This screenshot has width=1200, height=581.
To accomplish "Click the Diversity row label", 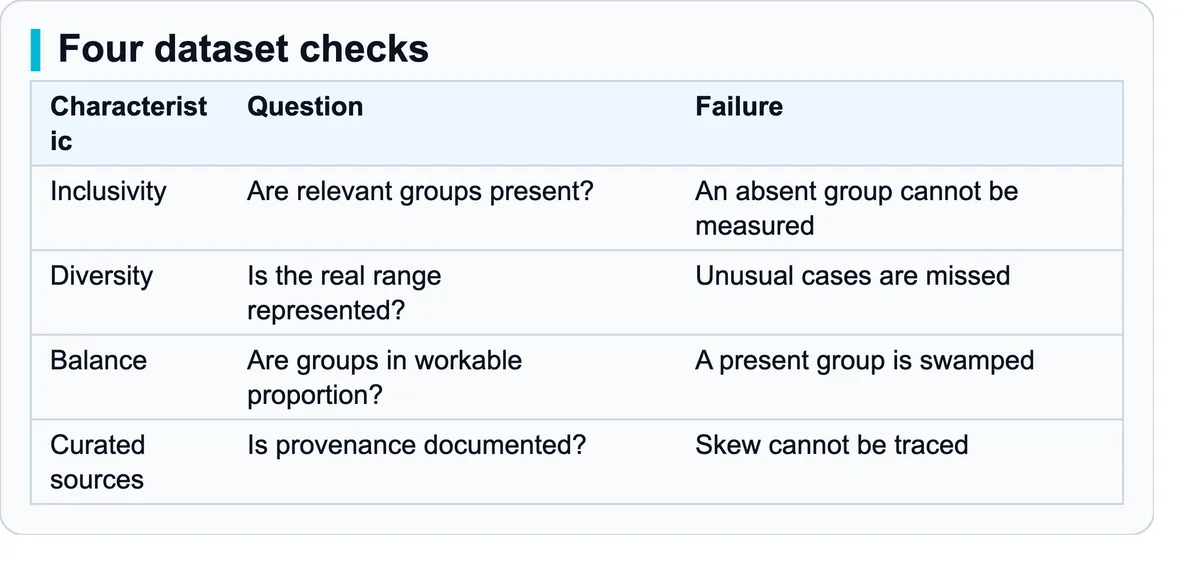I will pyautogui.click(x=101, y=276).
